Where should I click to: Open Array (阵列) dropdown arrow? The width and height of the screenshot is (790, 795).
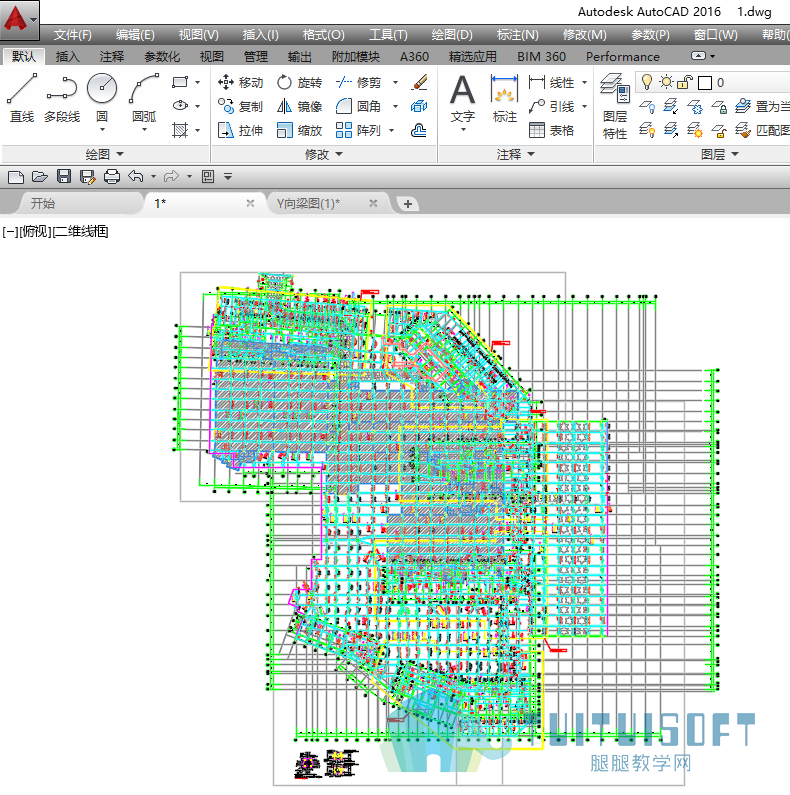[391, 131]
